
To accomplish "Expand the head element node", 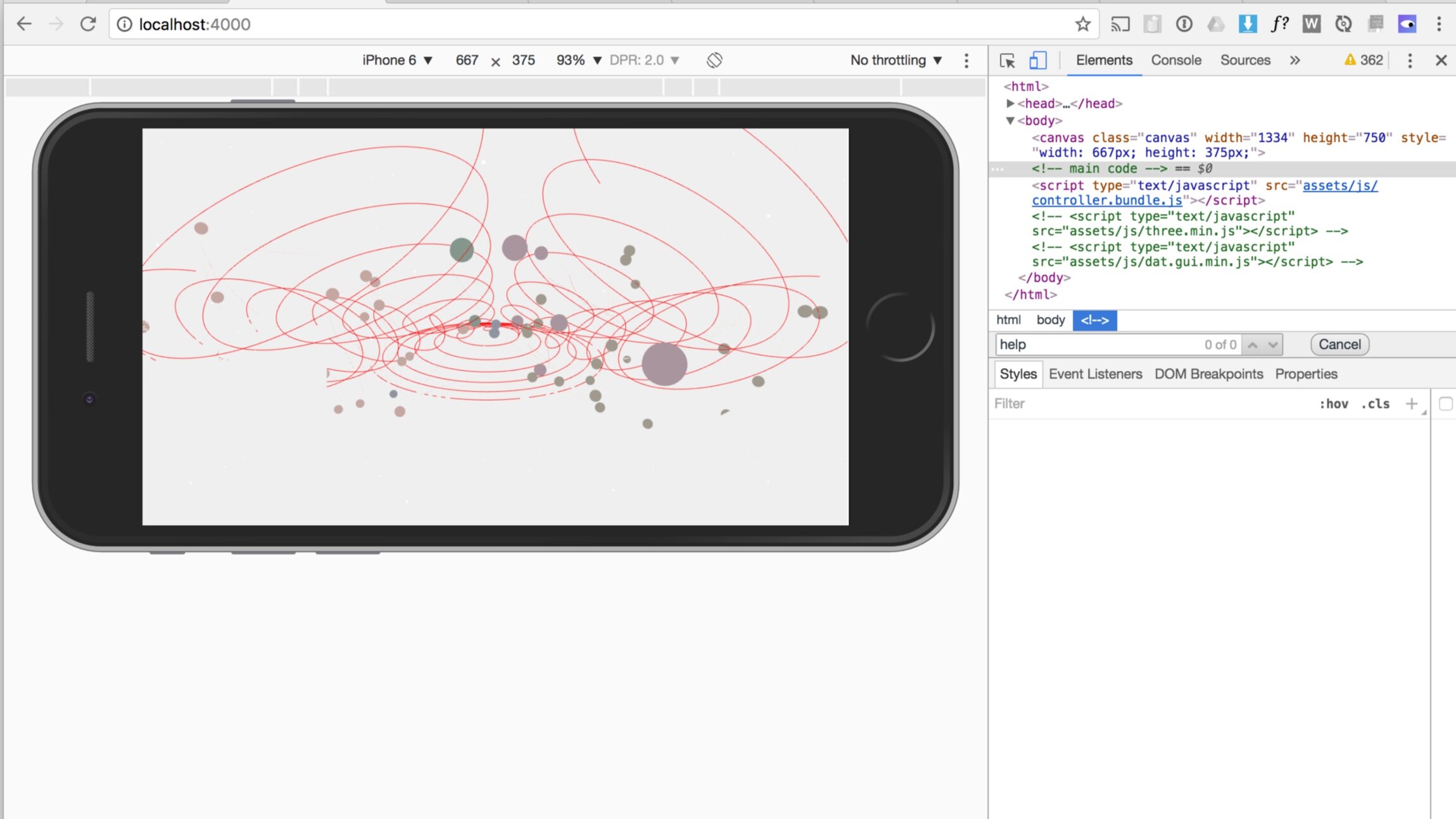I will [x=1010, y=103].
